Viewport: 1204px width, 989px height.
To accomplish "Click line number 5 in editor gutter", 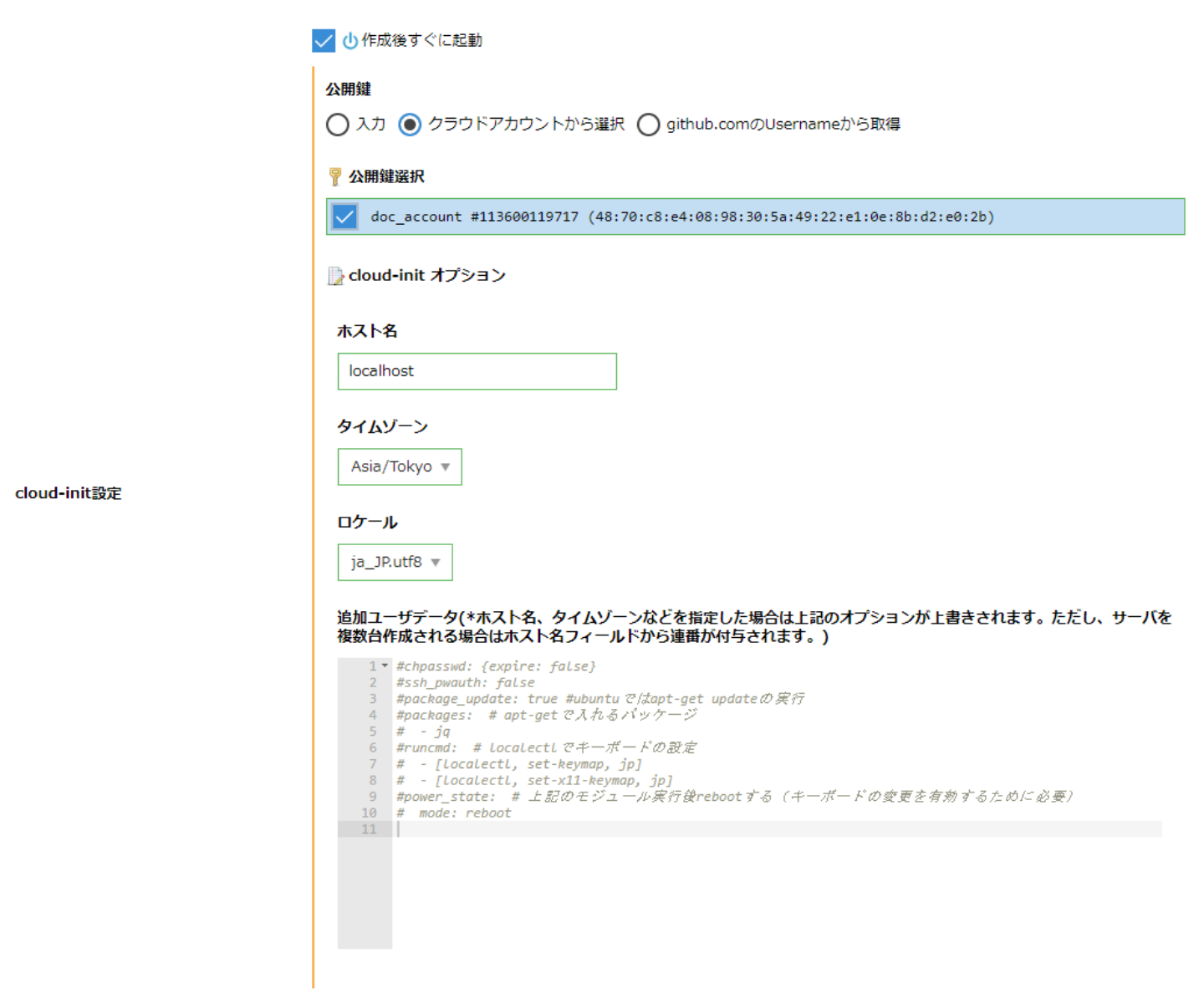I will tap(373, 732).
